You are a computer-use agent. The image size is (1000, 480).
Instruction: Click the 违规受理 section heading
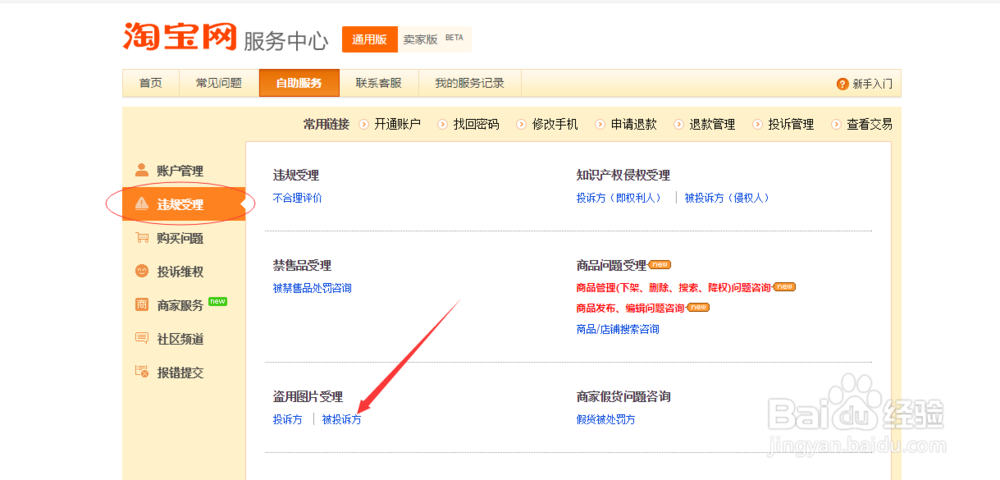tap(296, 175)
